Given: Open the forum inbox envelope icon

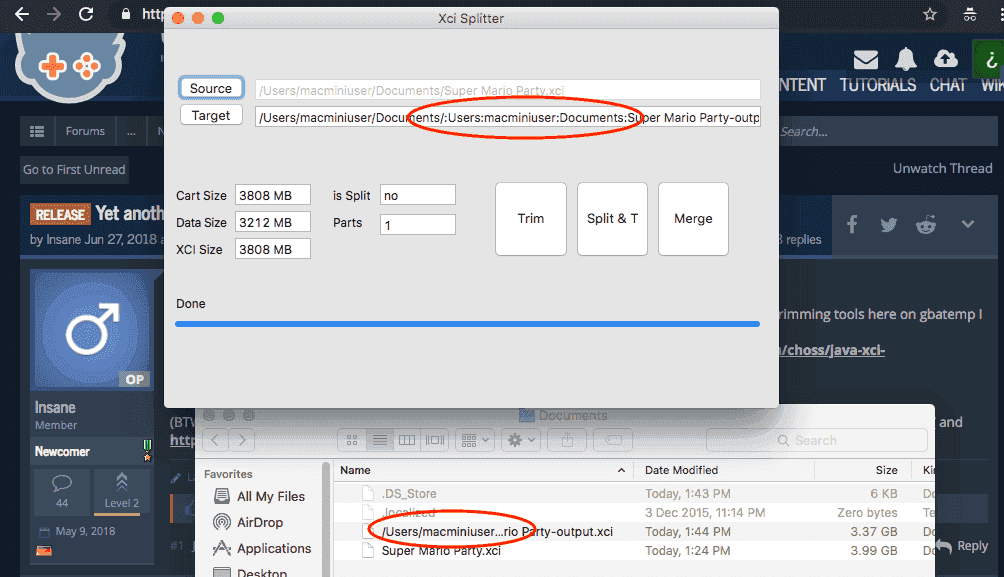Looking at the screenshot, I should (866, 60).
